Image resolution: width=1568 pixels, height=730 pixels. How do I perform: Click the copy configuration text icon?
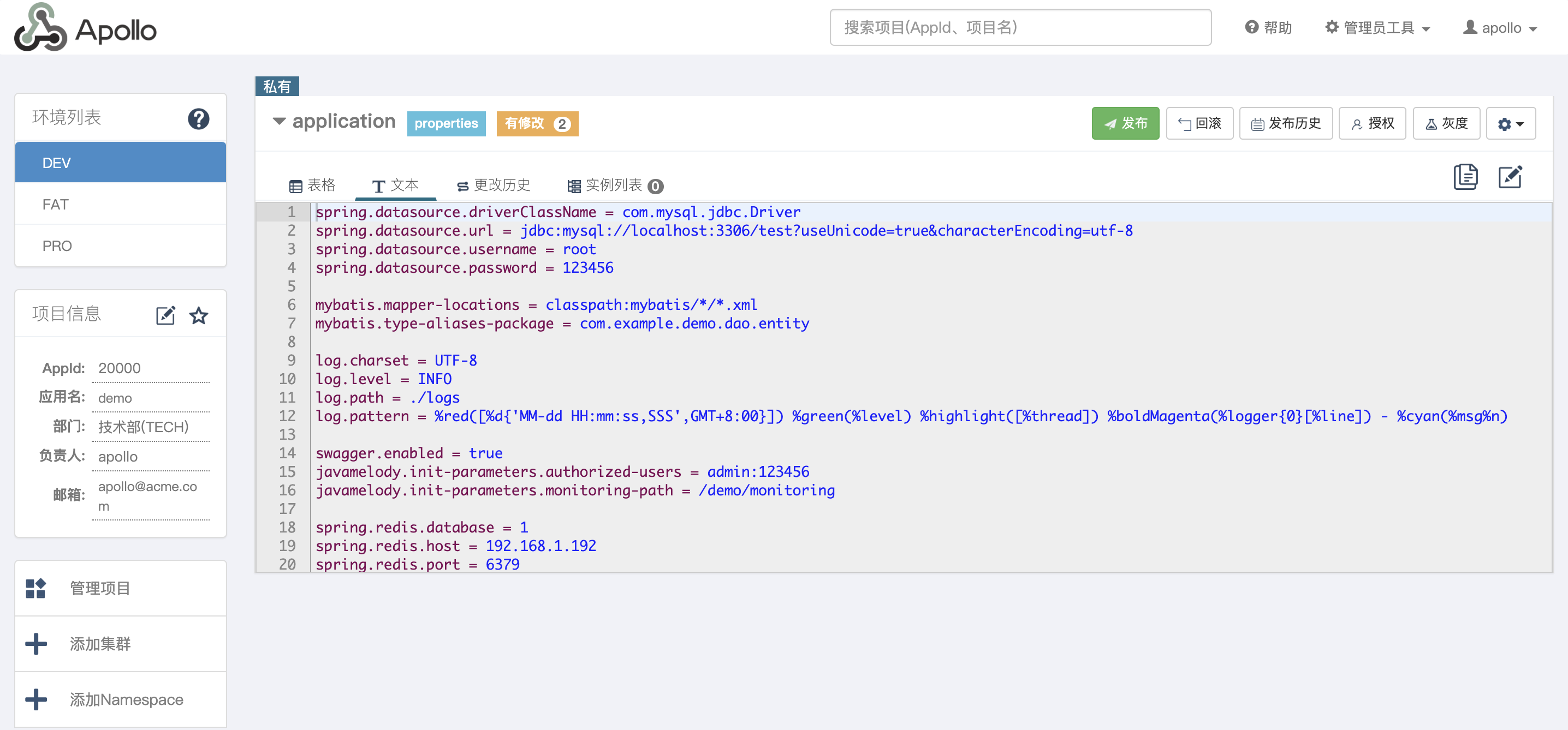coord(1466,177)
